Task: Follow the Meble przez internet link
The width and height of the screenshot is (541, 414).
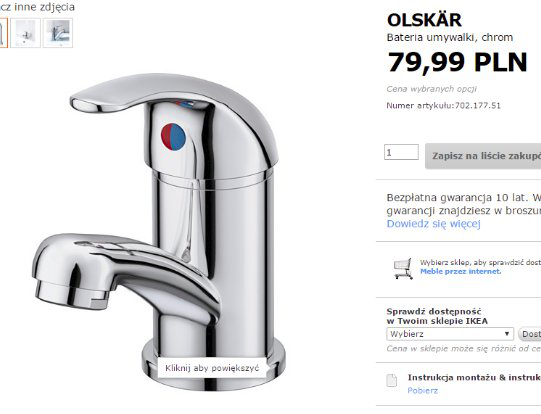Action: pyautogui.click(x=461, y=272)
